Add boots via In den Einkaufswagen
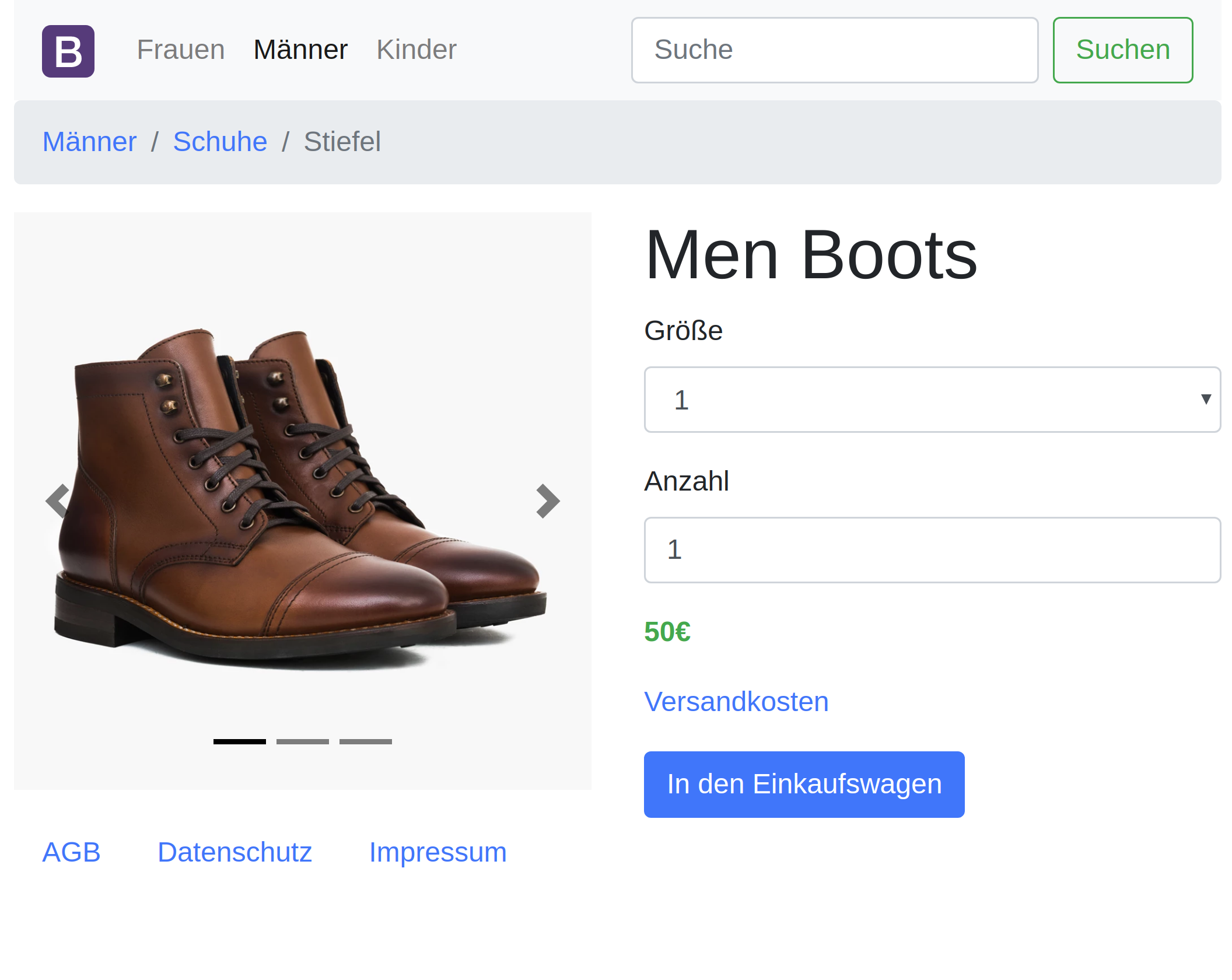 (x=803, y=784)
